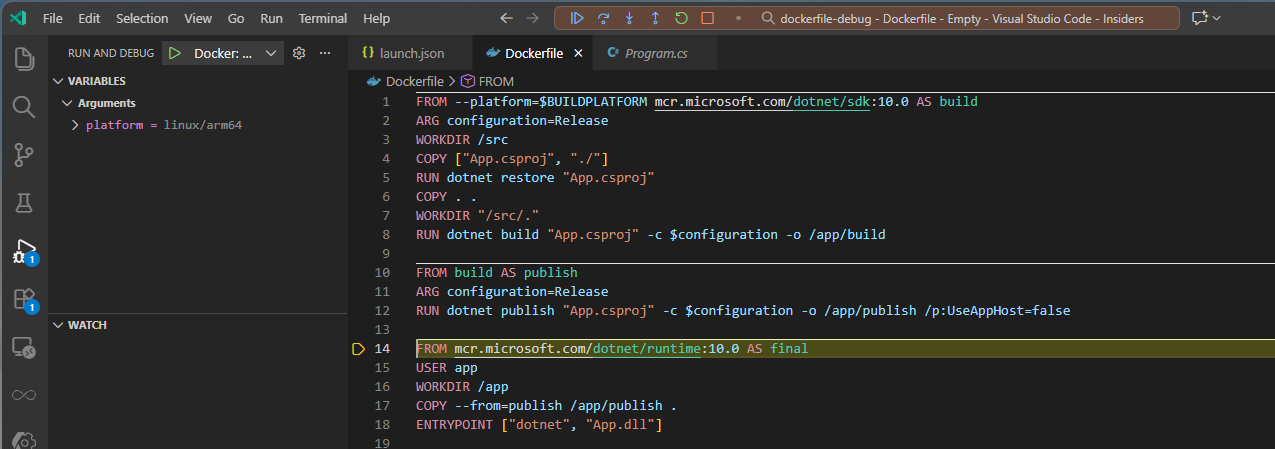This screenshot has height=449, width=1275.
Task: Toggle a breakpoint on line 14 gutter
Action: [x=359, y=349]
